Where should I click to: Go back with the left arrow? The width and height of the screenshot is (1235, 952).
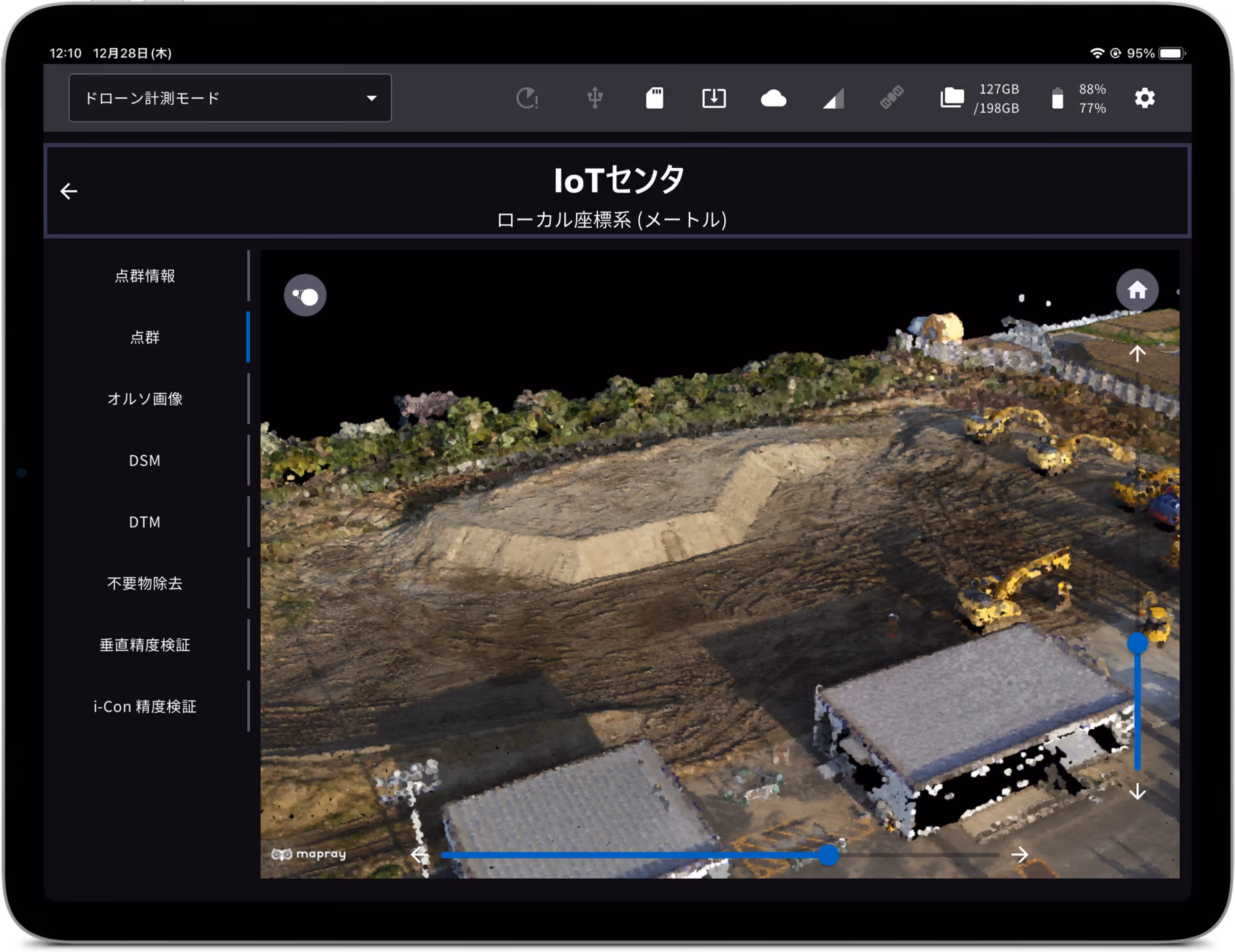69,191
